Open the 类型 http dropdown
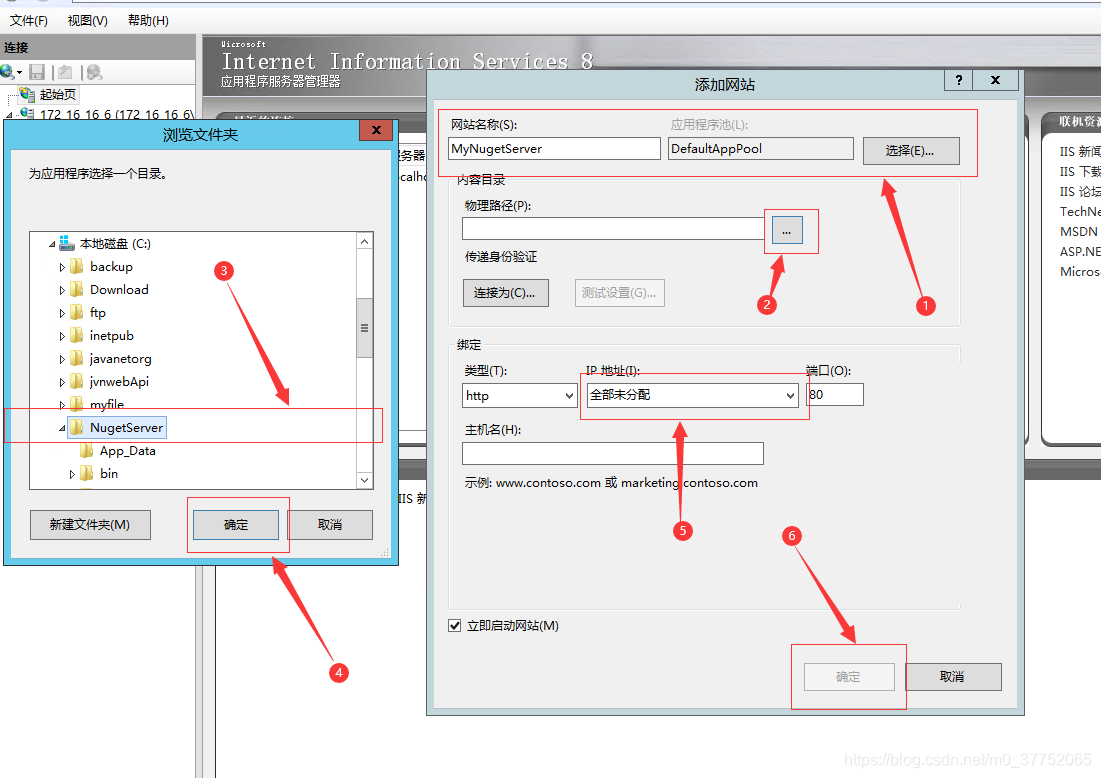 [520, 395]
